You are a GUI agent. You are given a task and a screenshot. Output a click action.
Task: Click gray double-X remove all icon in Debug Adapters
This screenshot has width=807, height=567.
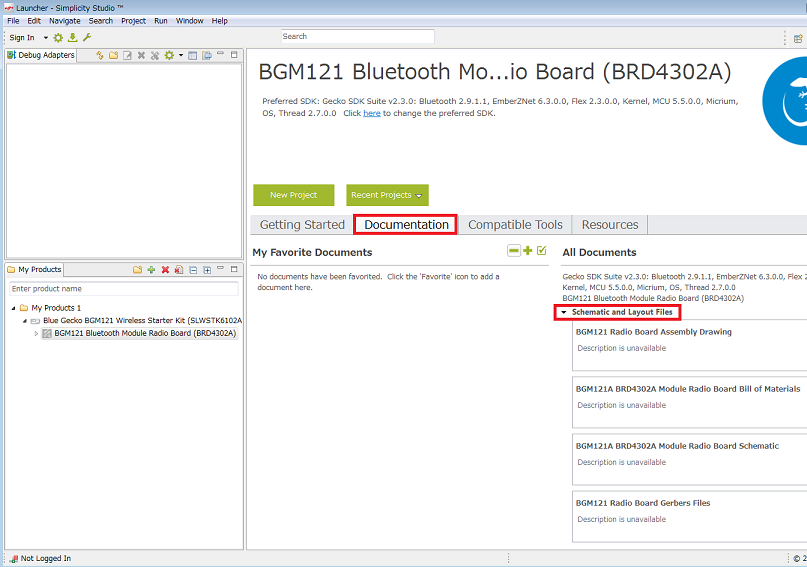tap(155, 55)
